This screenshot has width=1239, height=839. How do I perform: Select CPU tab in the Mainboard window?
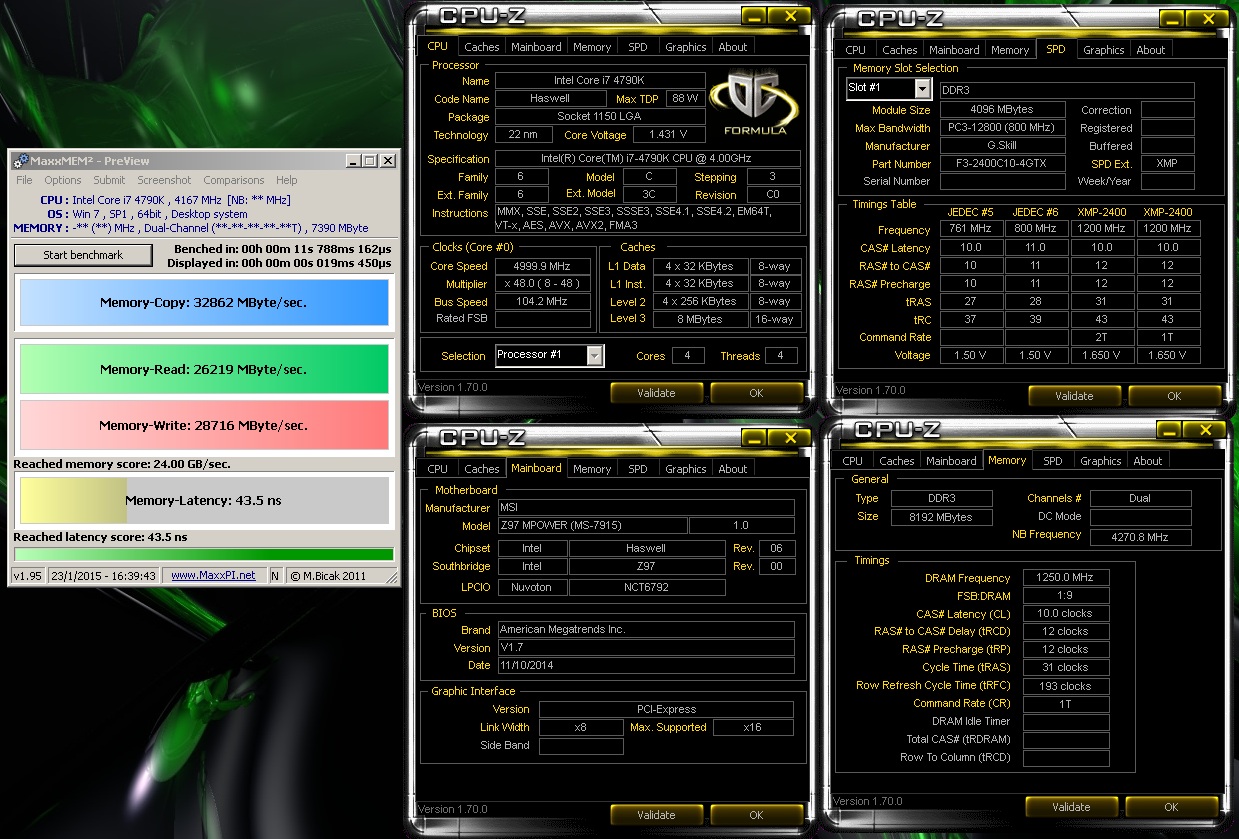point(438,469)
